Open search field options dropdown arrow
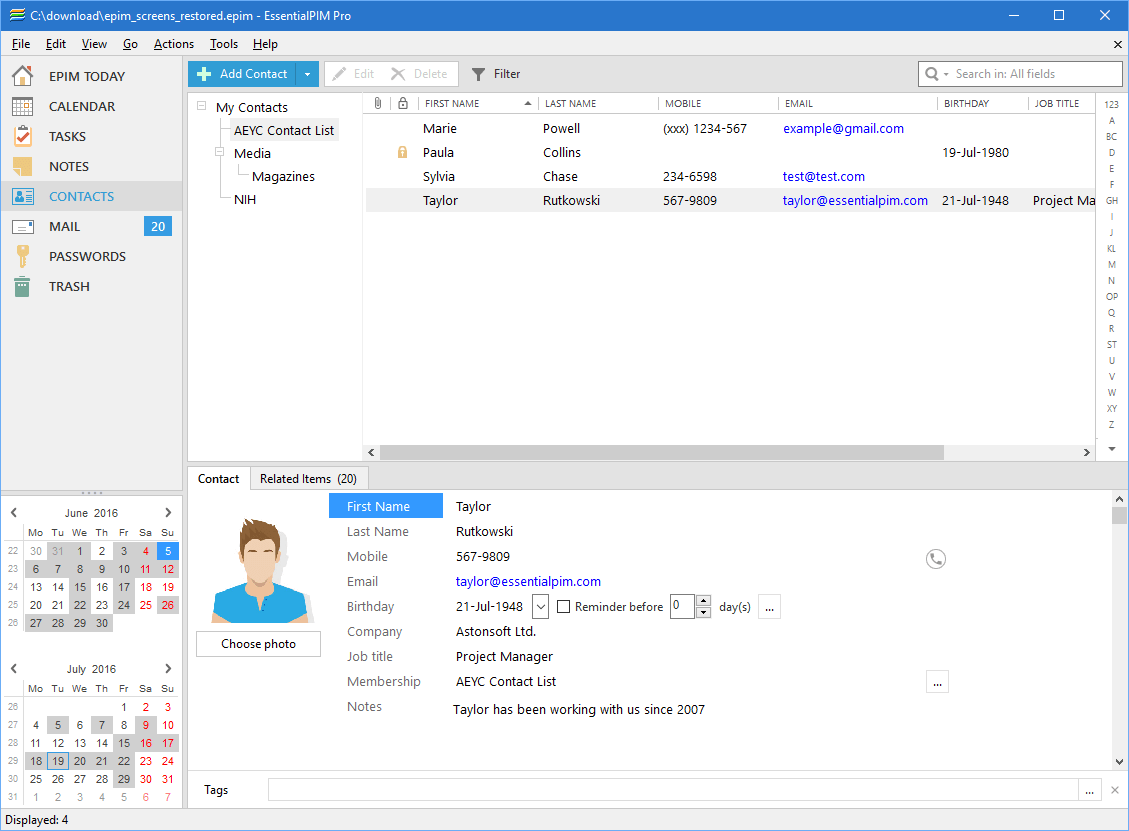The image size is (1129, 831). (x=946, y=74)
